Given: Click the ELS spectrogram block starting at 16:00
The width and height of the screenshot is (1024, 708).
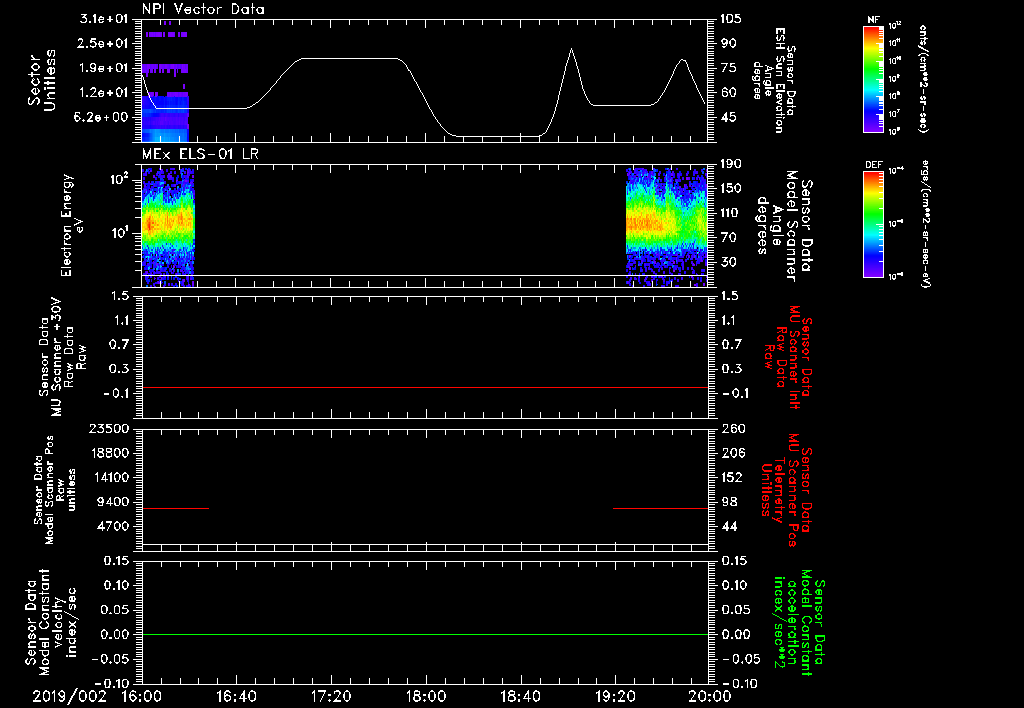Looking at the screenshot, I should (x=168, y=226).
